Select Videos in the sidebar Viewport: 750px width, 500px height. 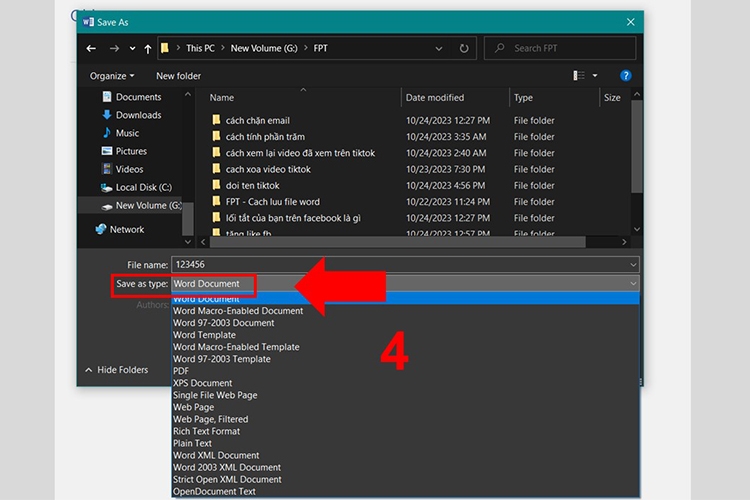(122, 169)
